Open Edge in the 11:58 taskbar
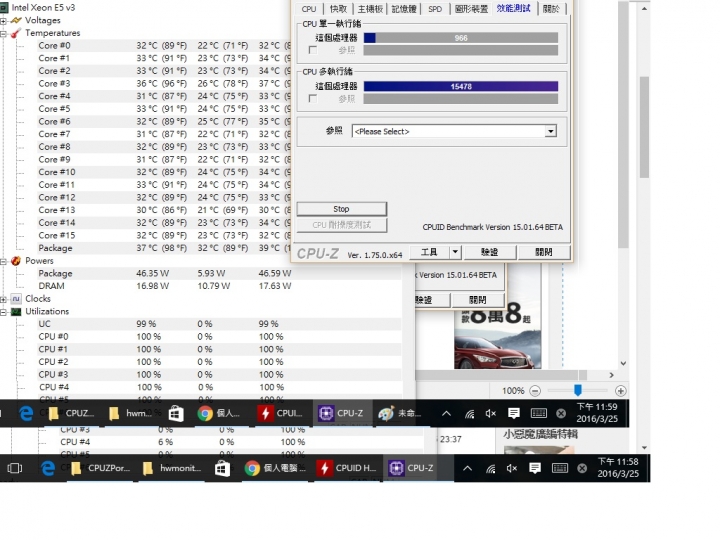The width and height of the screenshot is (720, 540). [48, 468]
